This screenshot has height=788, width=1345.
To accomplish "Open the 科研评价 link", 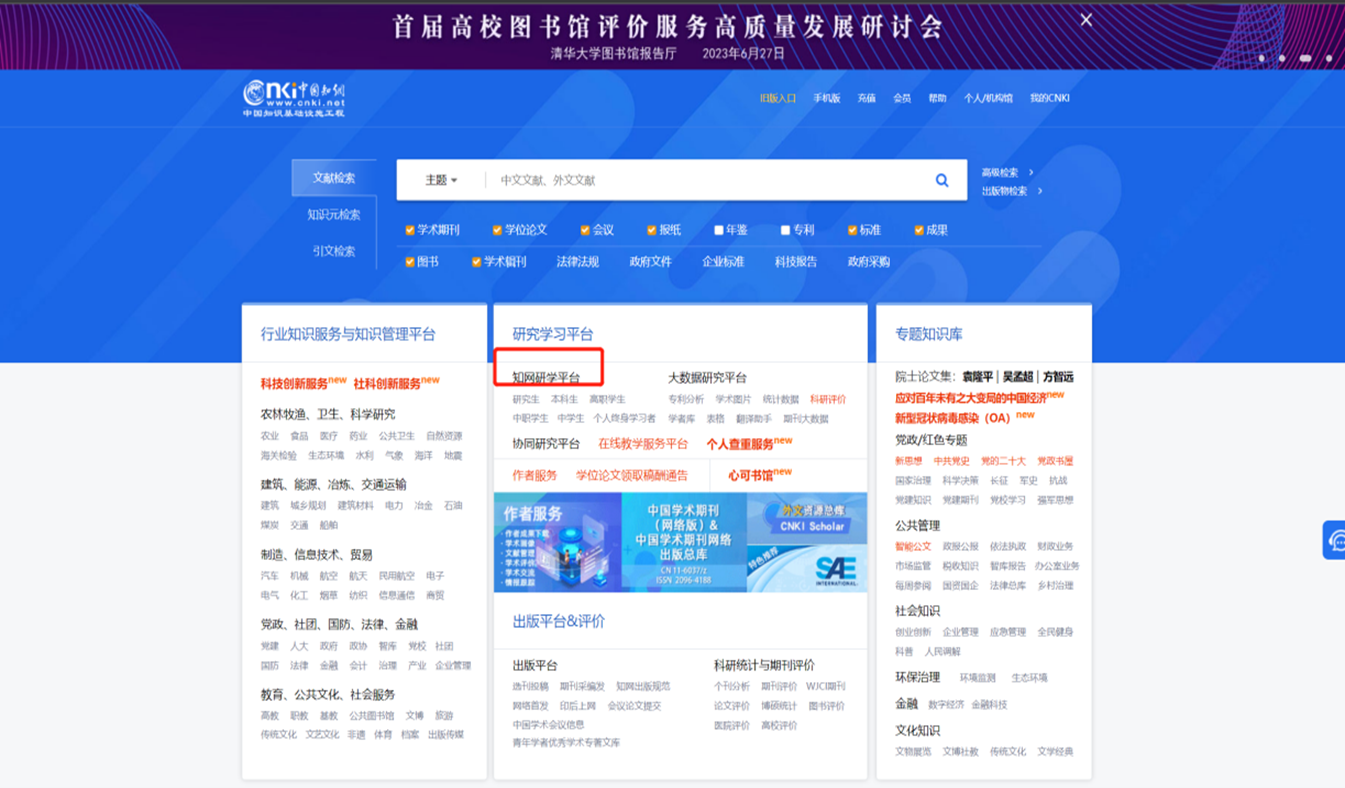I will point(828,399).
